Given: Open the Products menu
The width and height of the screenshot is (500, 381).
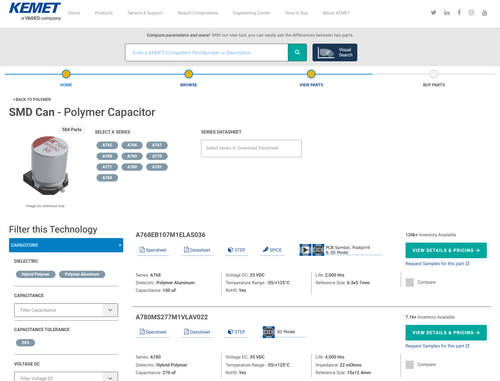Looking at the screenshot, I should 104,13.
